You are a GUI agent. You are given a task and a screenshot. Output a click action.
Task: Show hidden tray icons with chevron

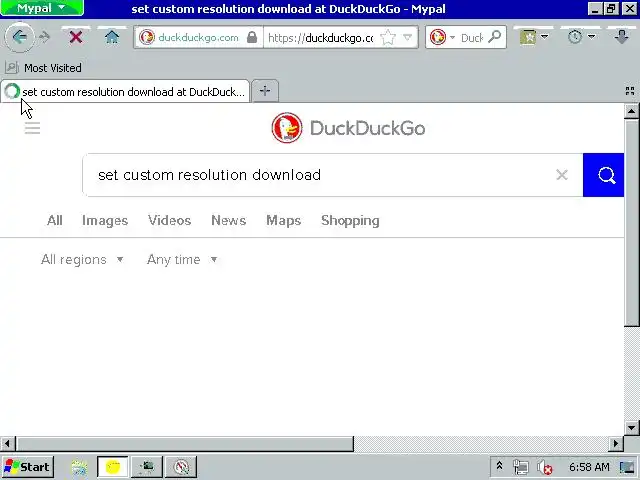pos(499,466)
